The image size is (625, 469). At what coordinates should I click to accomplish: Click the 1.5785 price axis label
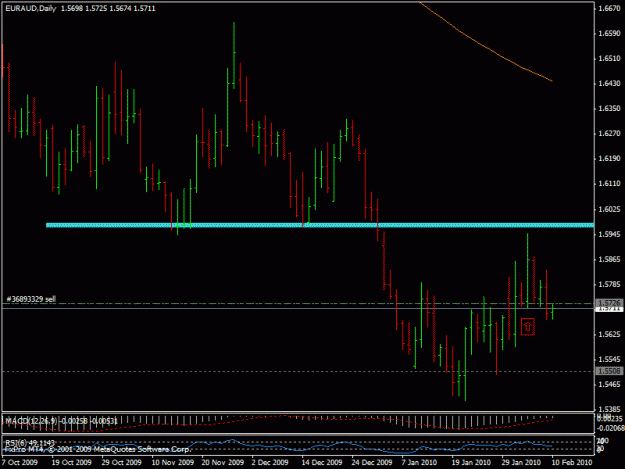click(x=609, y=285)
